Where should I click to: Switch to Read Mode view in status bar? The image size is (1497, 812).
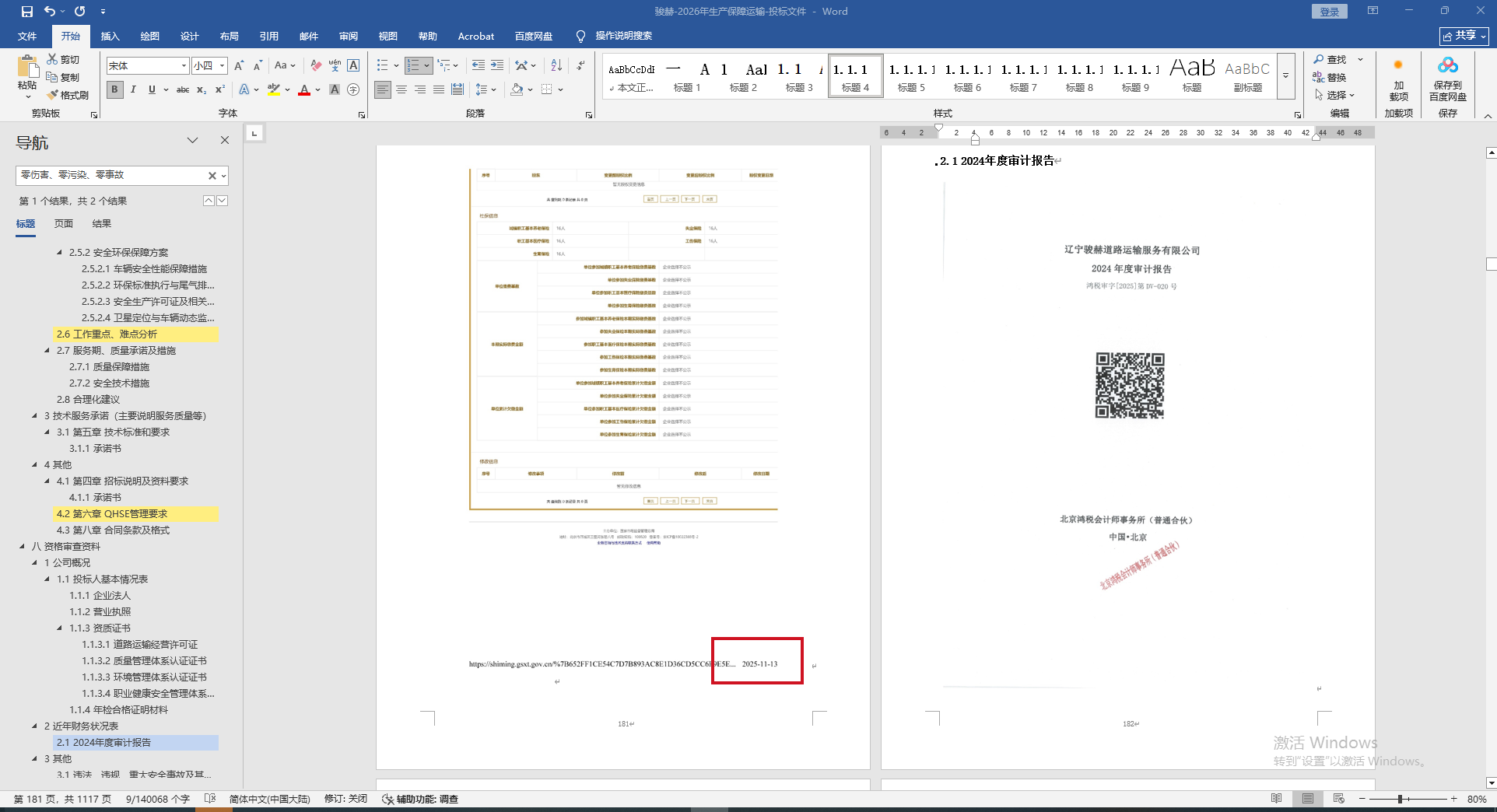click(x=1276, y=799)
